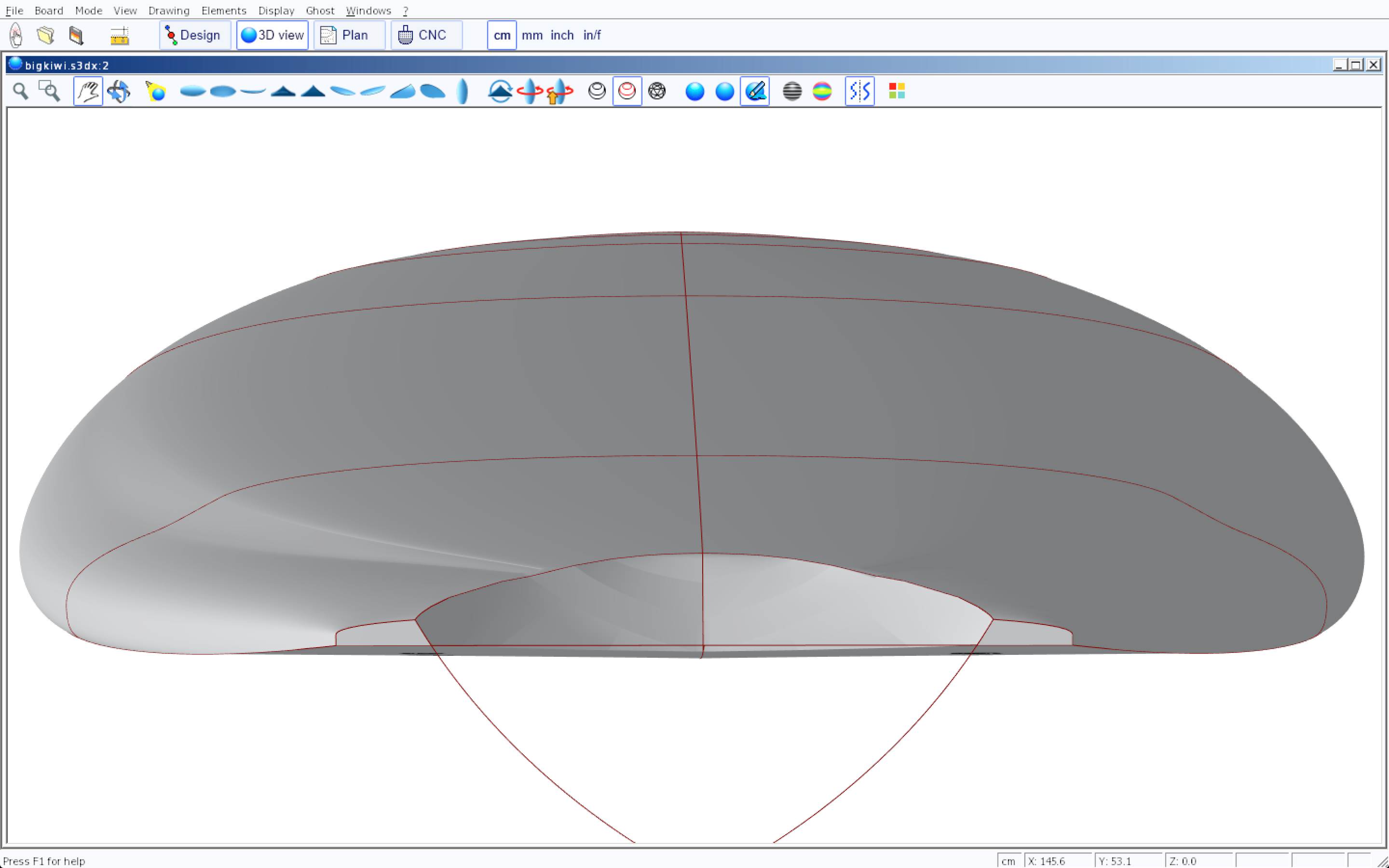Toggle the symmetry S|S button
1389x868 pixels.
tap(859, 91)
